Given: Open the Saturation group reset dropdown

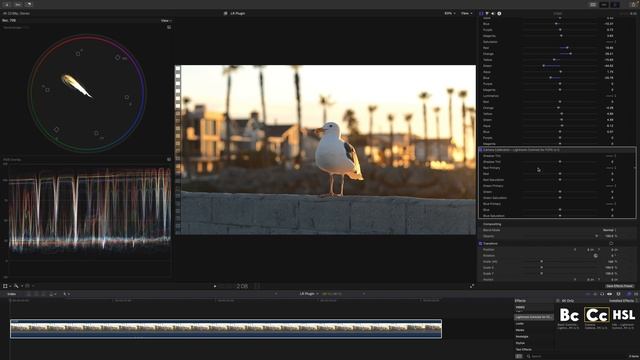Looking at the screenshot, I should click(611, 42).
